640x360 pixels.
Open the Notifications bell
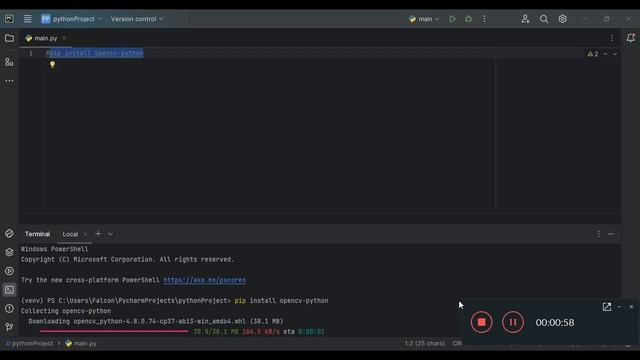(x=631, y=38)
